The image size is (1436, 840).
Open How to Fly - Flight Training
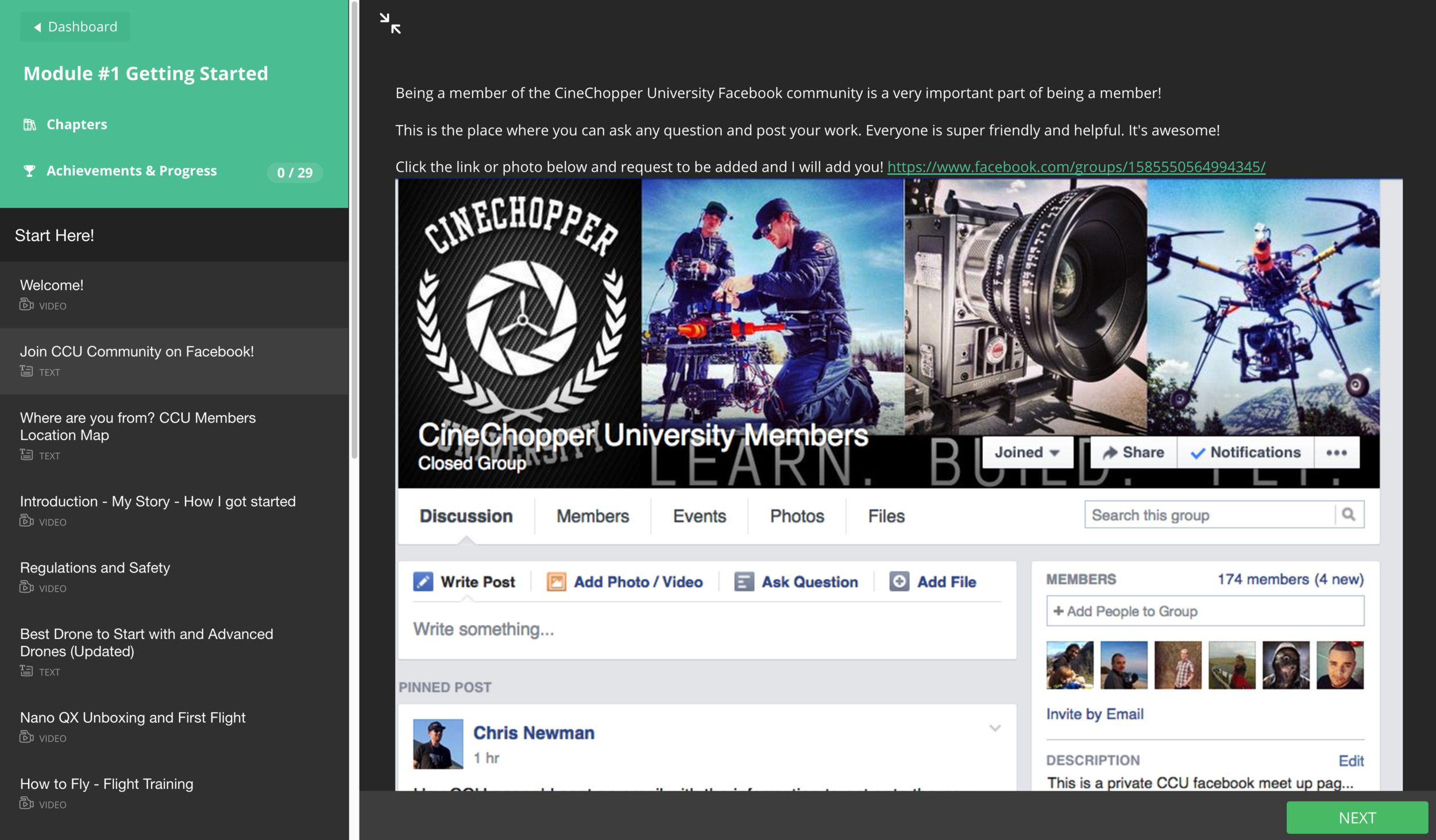point(174,793)
